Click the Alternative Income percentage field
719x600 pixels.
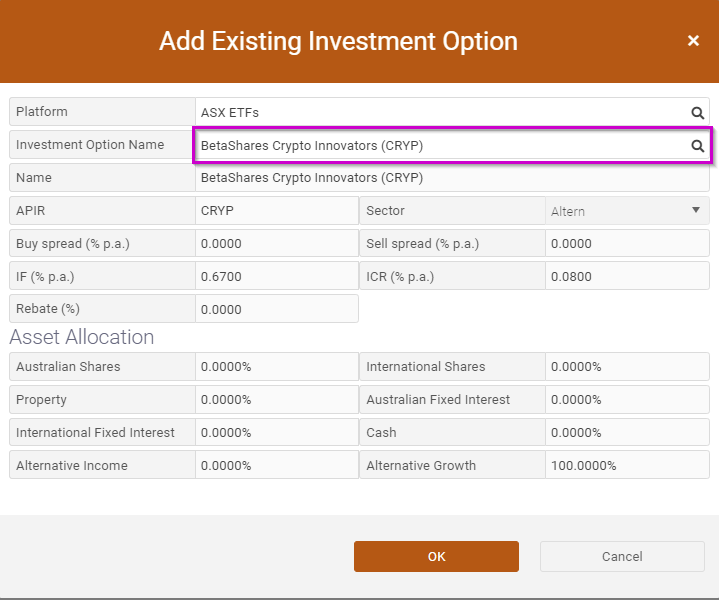click(277, 465)
